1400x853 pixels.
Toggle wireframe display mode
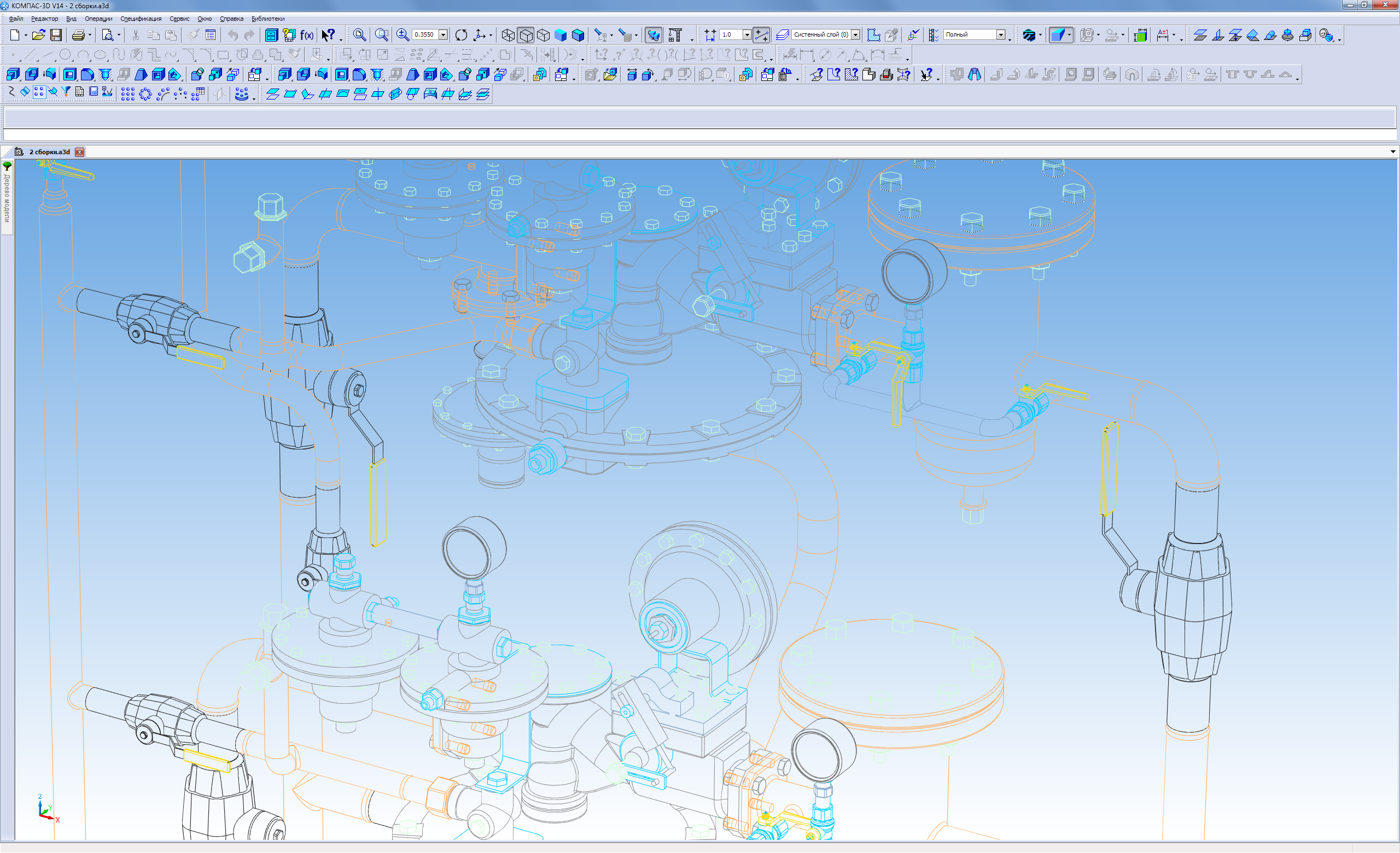tap(508, 35)
